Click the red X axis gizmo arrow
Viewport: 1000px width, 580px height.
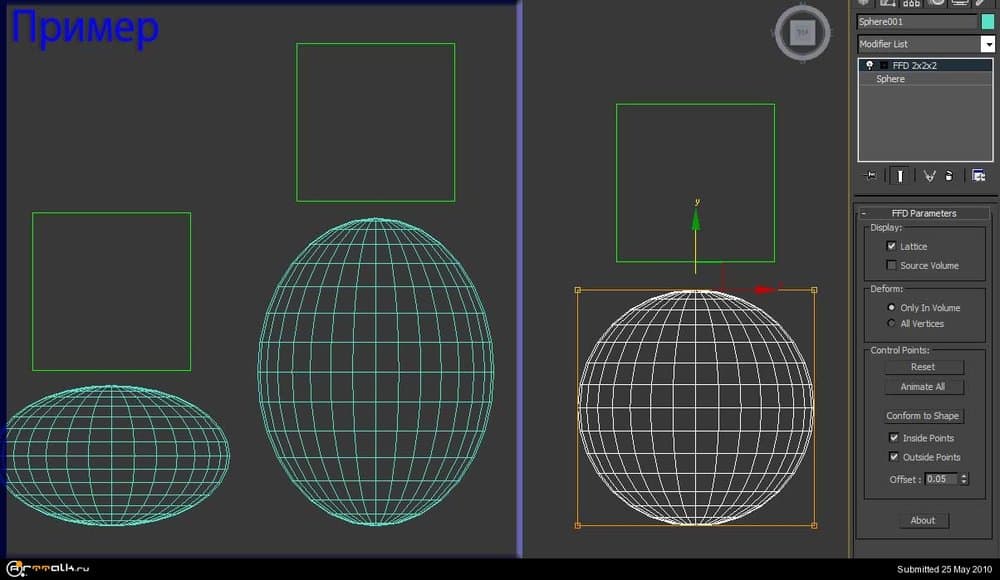tap(764, 289)
